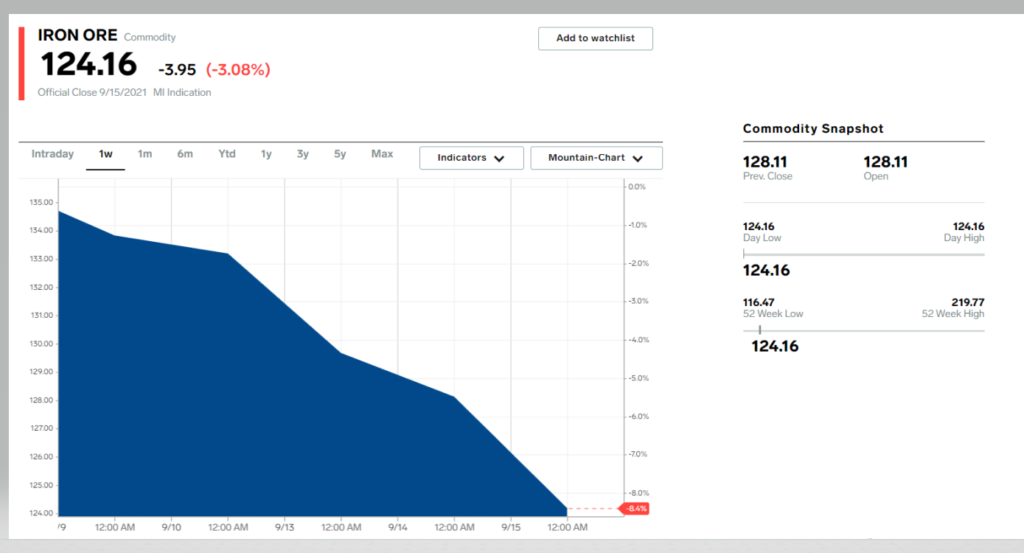The image size is (1024, 553).
Task: Show the 3y chart range
Action: point(303,154)
